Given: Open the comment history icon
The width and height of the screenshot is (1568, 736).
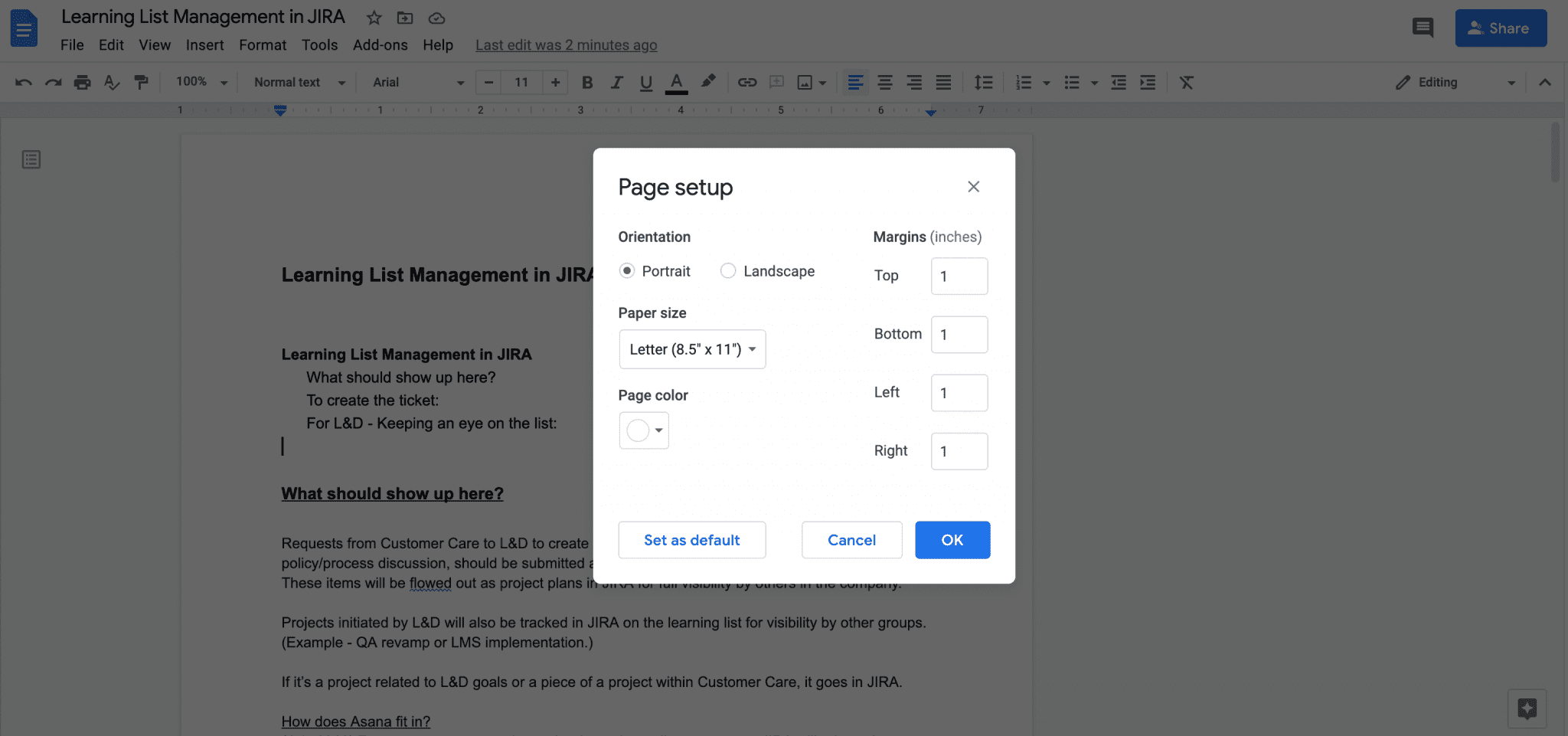Looking at the screenshot, I should pos(1422,28).
